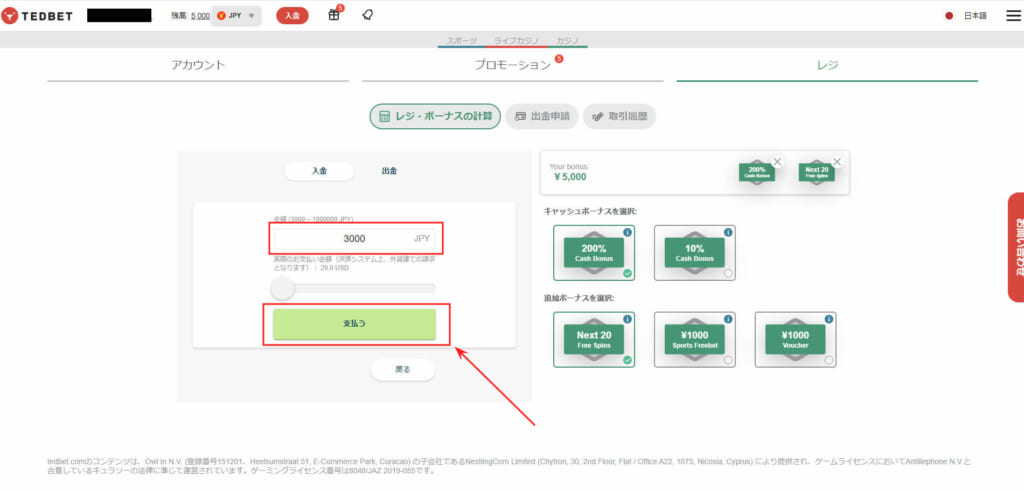The image size is (1024, 490).
Task: Click the キャッシュボーナスを選択 heading
Action: (x=590, y=211)
